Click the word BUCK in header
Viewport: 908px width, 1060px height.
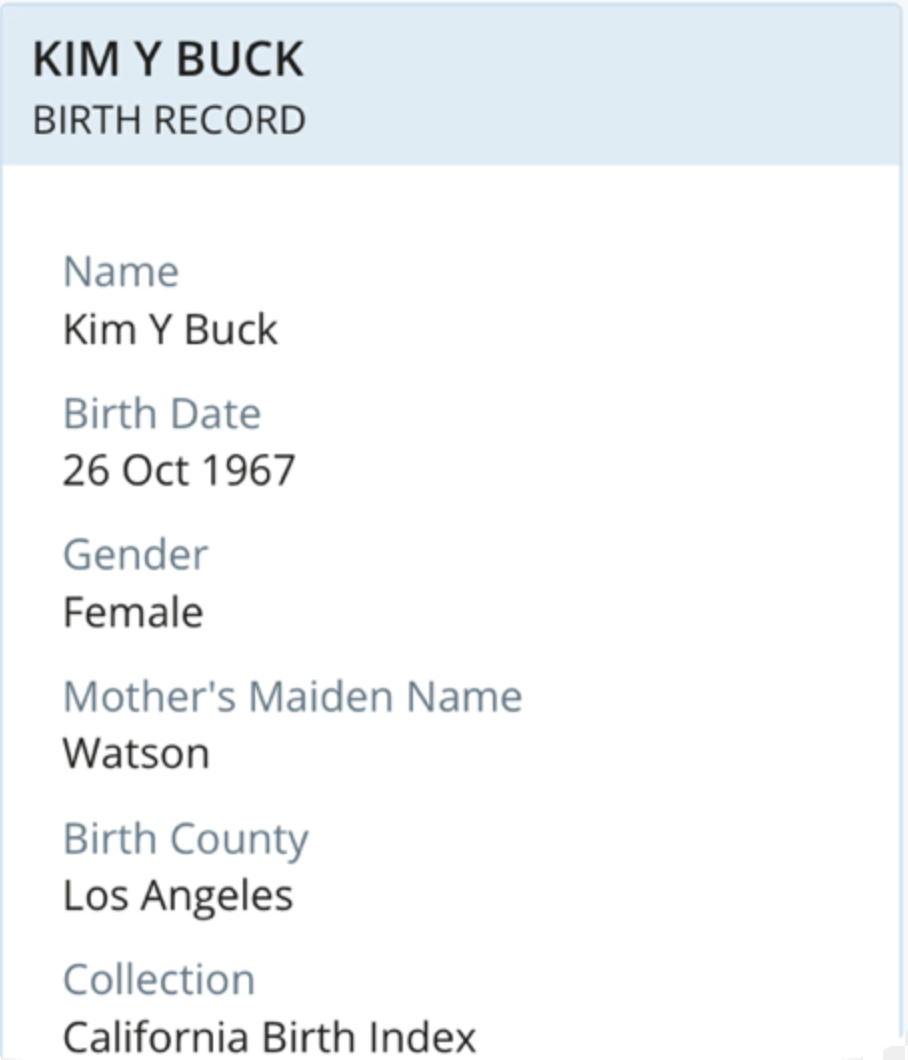pos(240,59)
